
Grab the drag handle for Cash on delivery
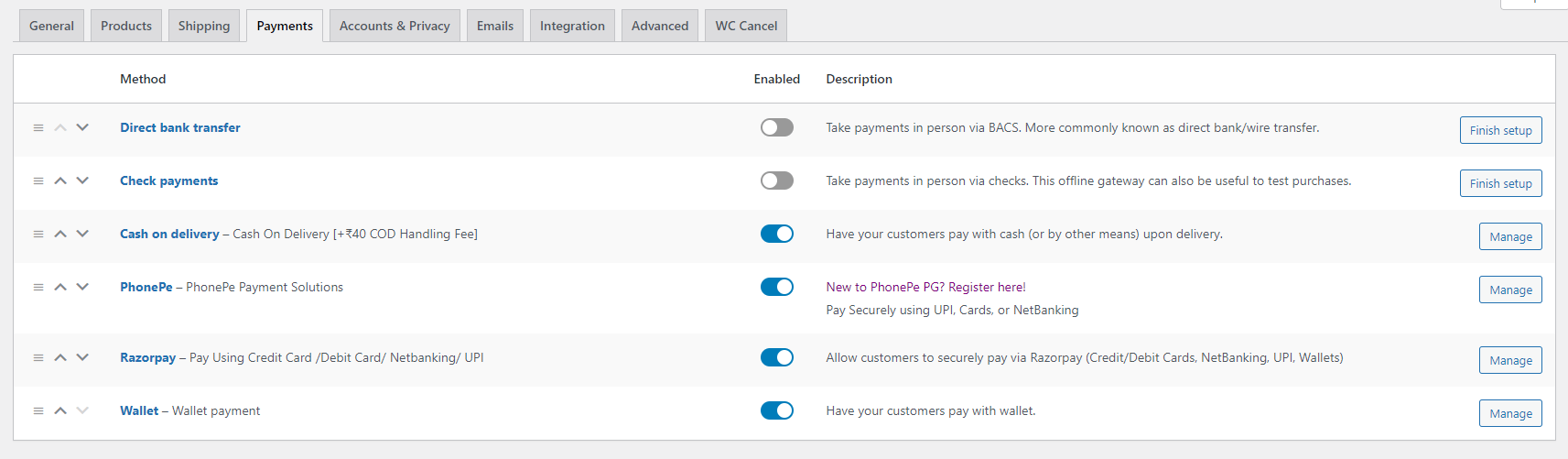click(x=38, y=235)
